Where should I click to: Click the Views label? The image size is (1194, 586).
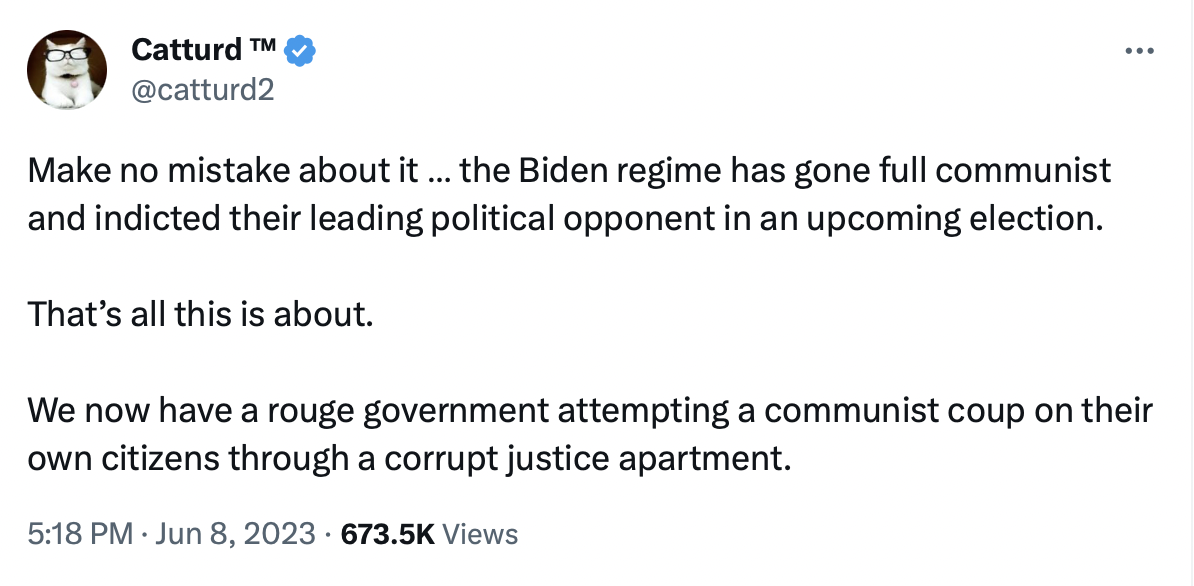[x=480, y=534]
